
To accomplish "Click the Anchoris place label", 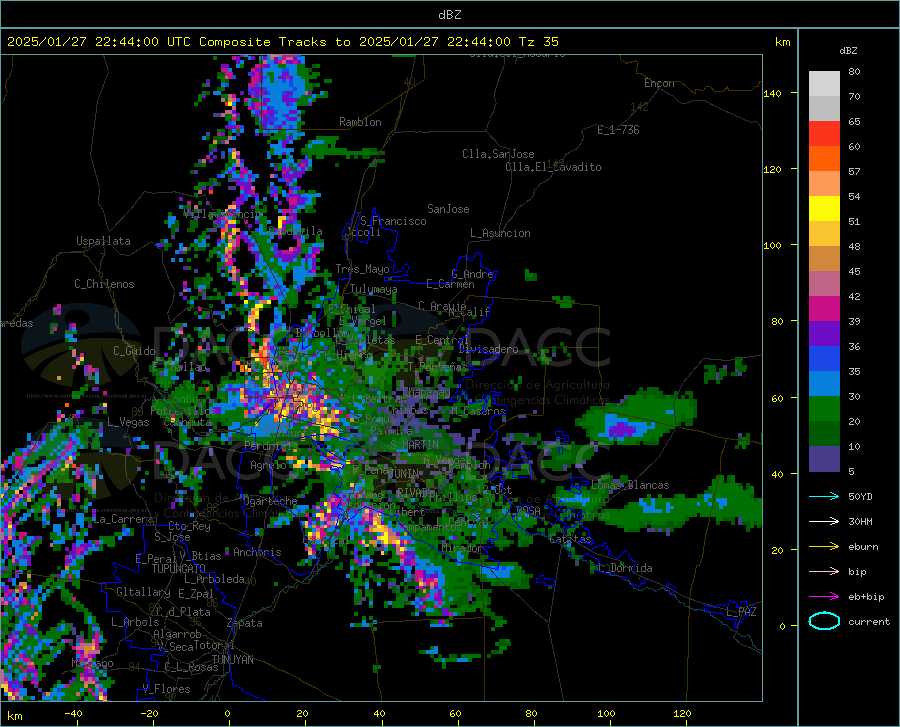I will pyautogui.click(x=257, y=552).
